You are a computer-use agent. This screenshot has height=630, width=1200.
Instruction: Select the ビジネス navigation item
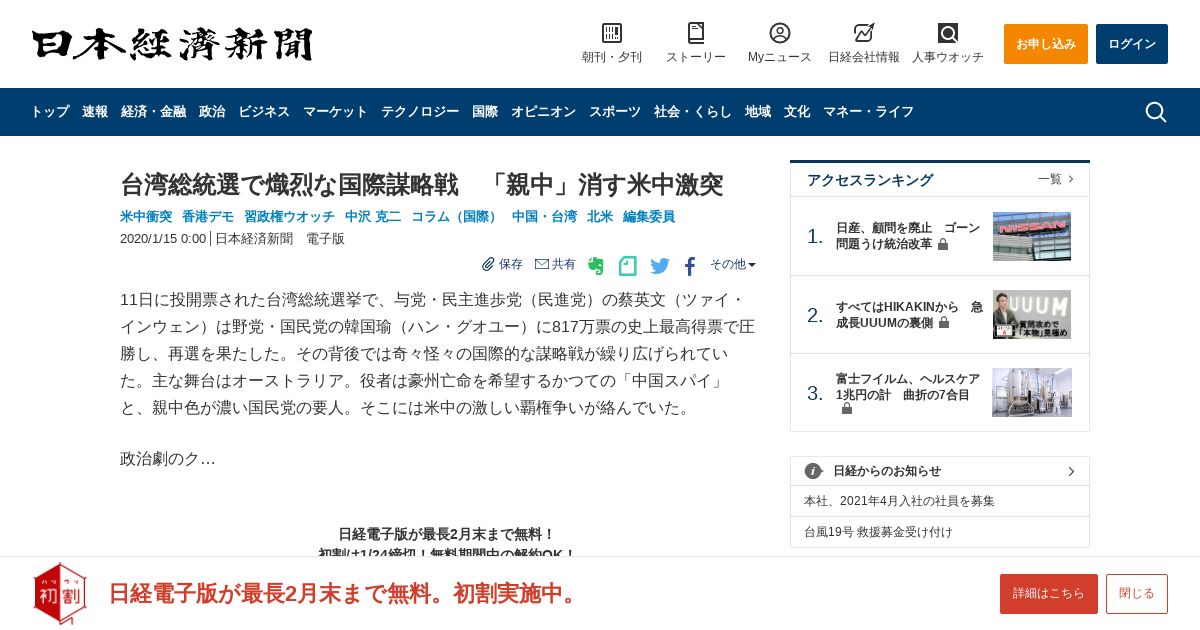264,112
